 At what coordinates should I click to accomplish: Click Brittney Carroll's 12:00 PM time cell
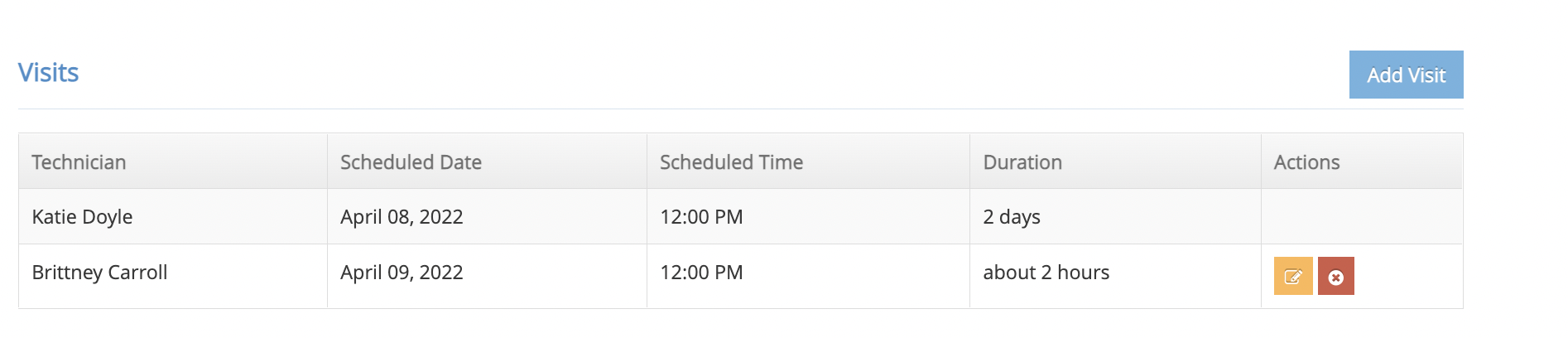point(701,273)
